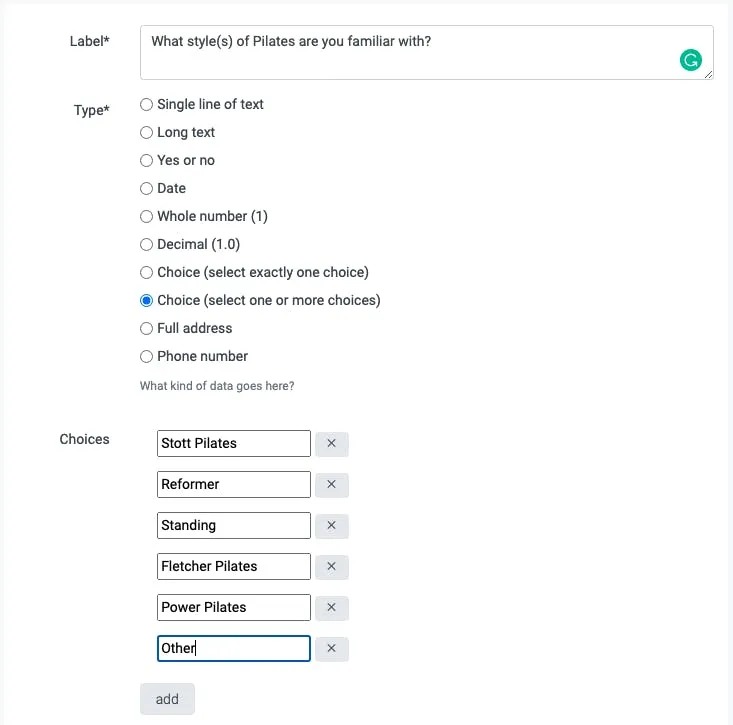Delete the Standing choice
733x725 pixels.
[331, 526]
